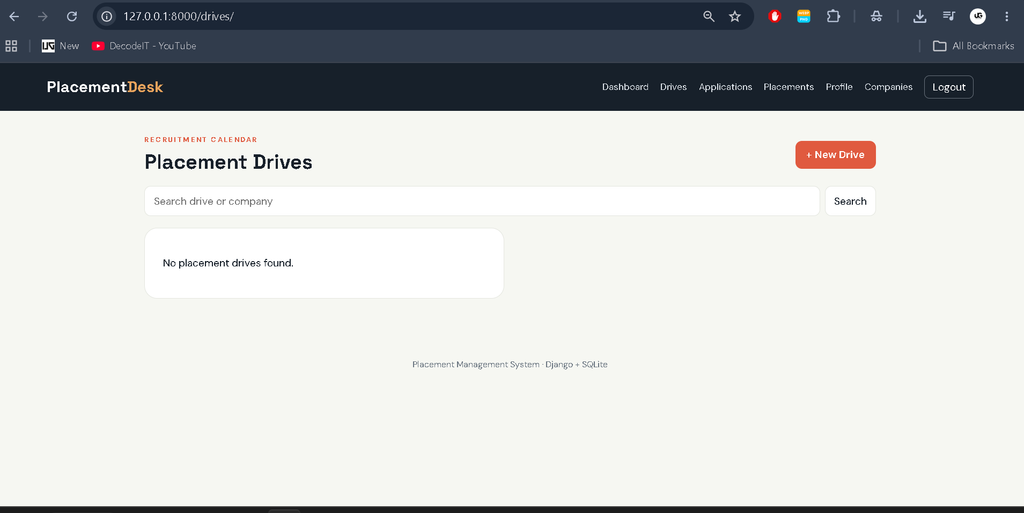Open the Extensions puzzle icon
This screenshot has height=513, width=1024.
[x=833, y=16]
